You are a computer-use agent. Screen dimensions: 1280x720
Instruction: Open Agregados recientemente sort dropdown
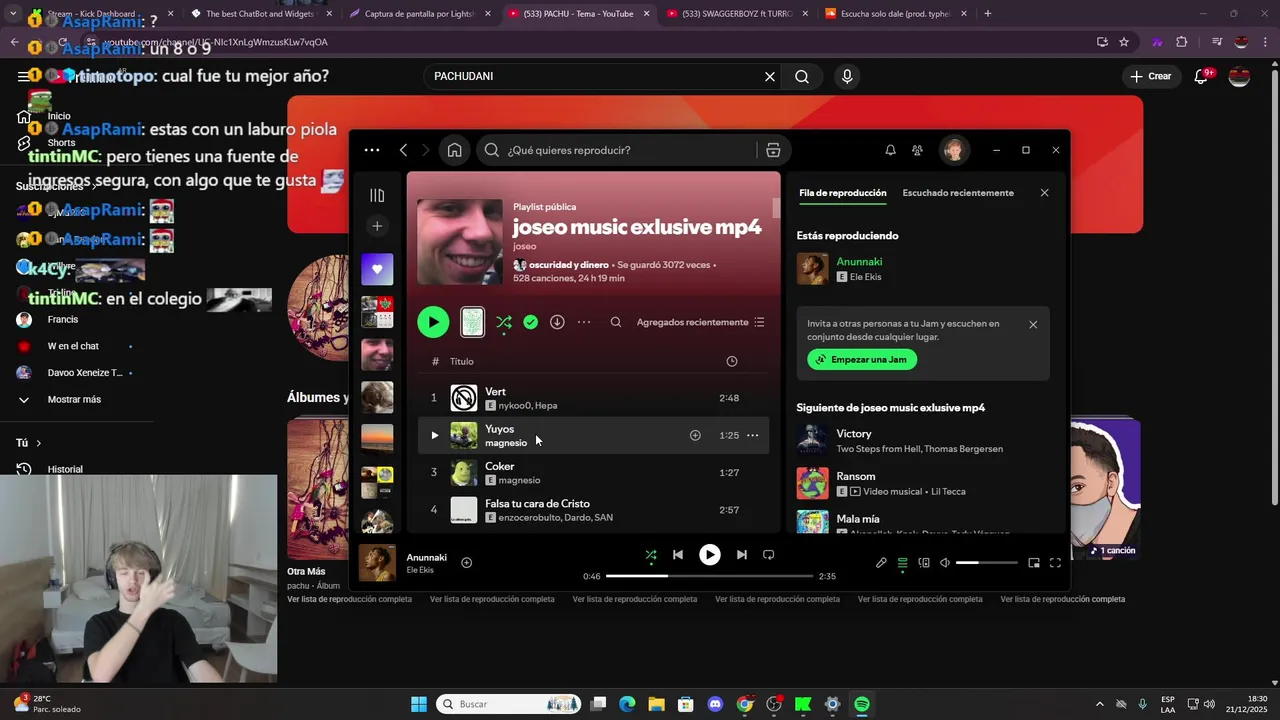[701, 322]
